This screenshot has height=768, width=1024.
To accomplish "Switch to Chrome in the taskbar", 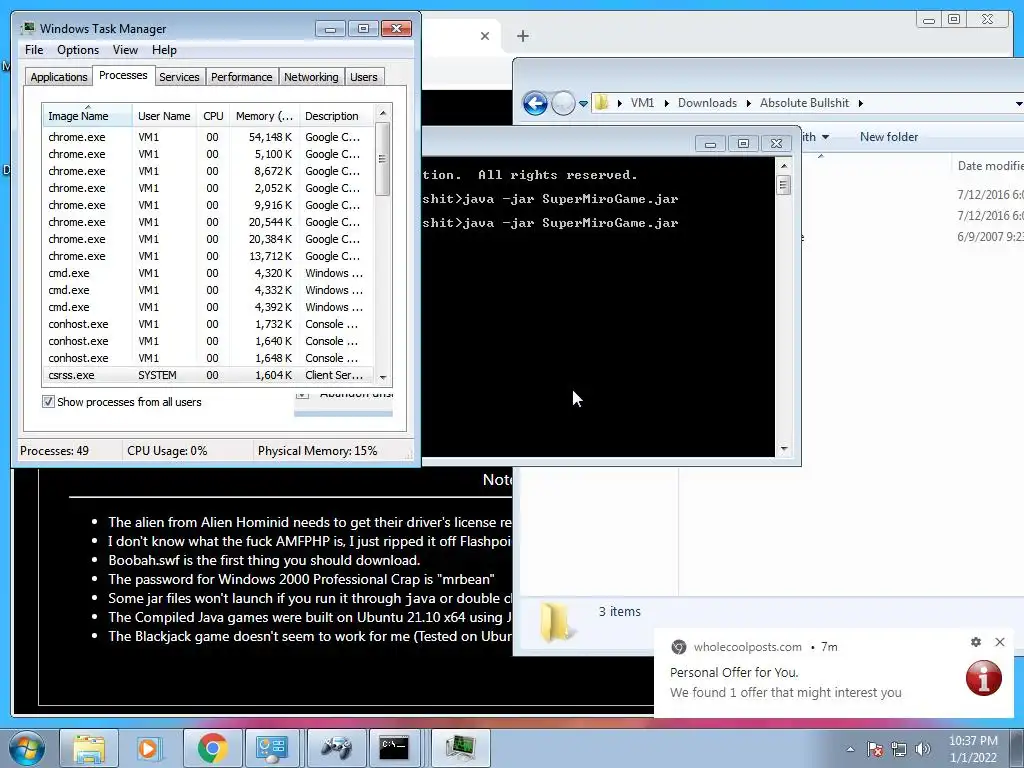I will (x=212, y=749).
